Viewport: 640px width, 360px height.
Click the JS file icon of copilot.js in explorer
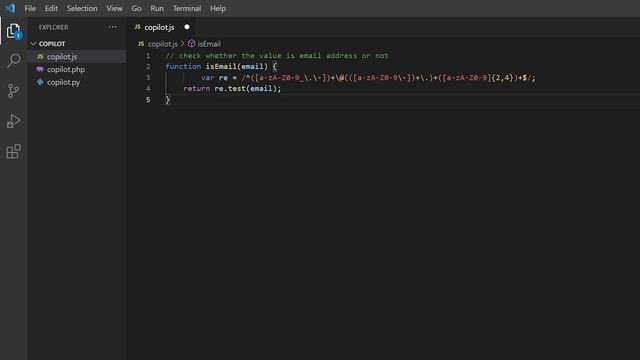tap(40, 56)
